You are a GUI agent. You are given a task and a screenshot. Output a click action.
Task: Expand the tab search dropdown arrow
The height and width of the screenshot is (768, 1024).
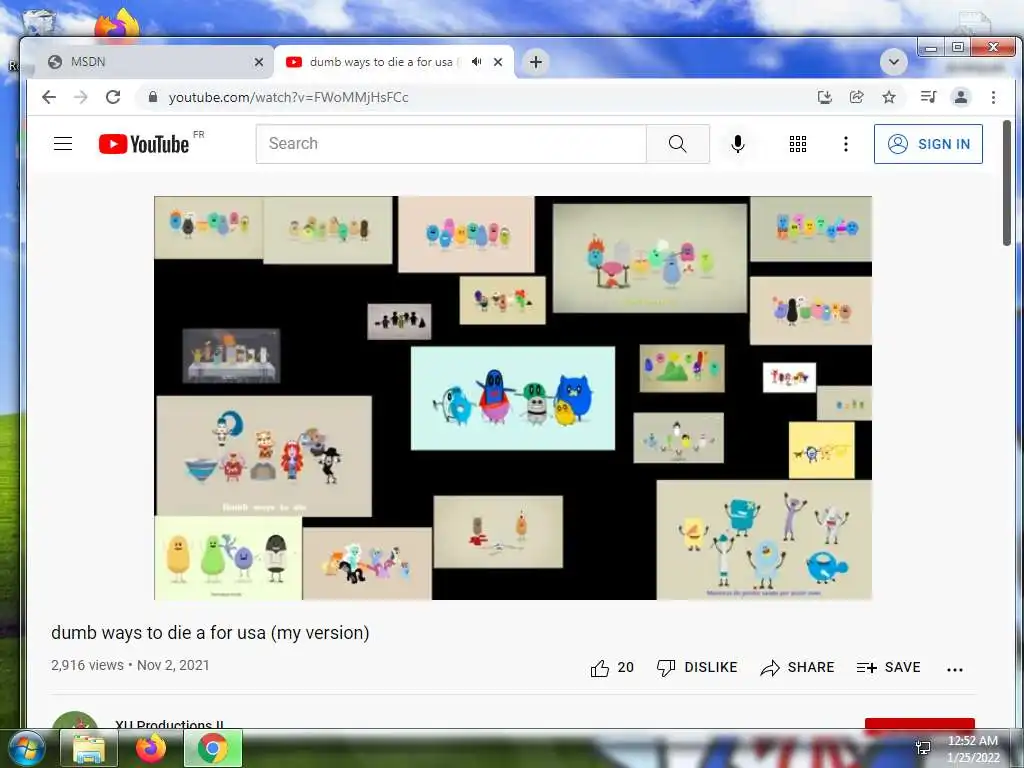[x=893, y=62]
